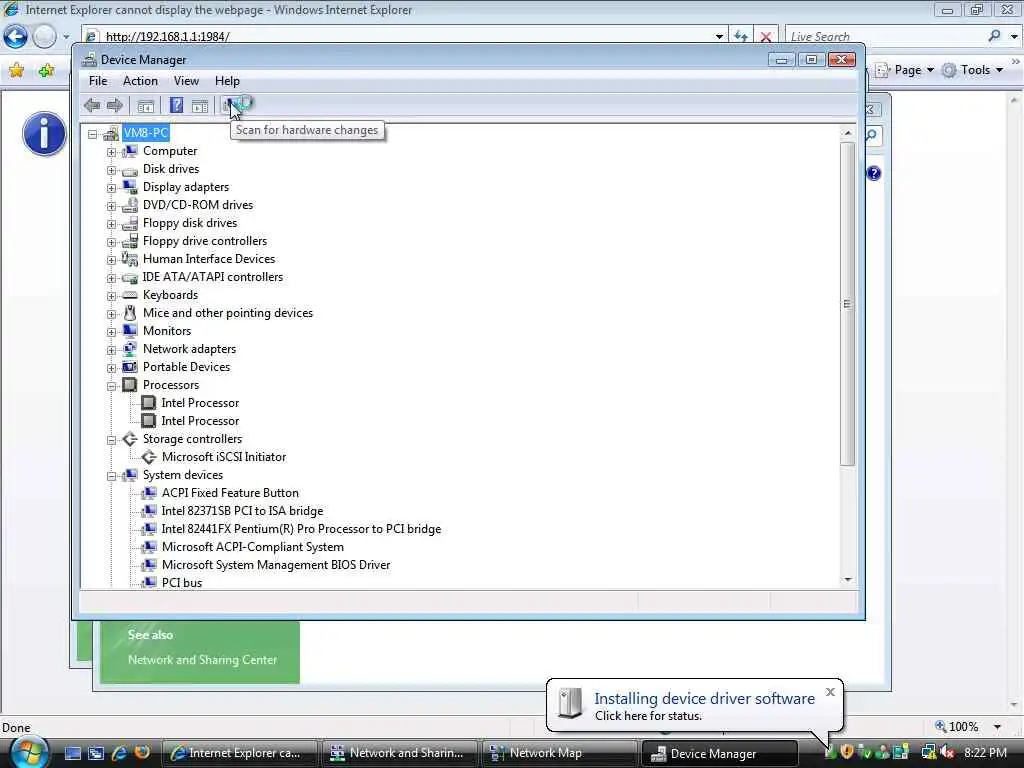Select Mice and other pointing devices
The width and height of the screenshot is (1024, 768).
(x=228, y=313)
